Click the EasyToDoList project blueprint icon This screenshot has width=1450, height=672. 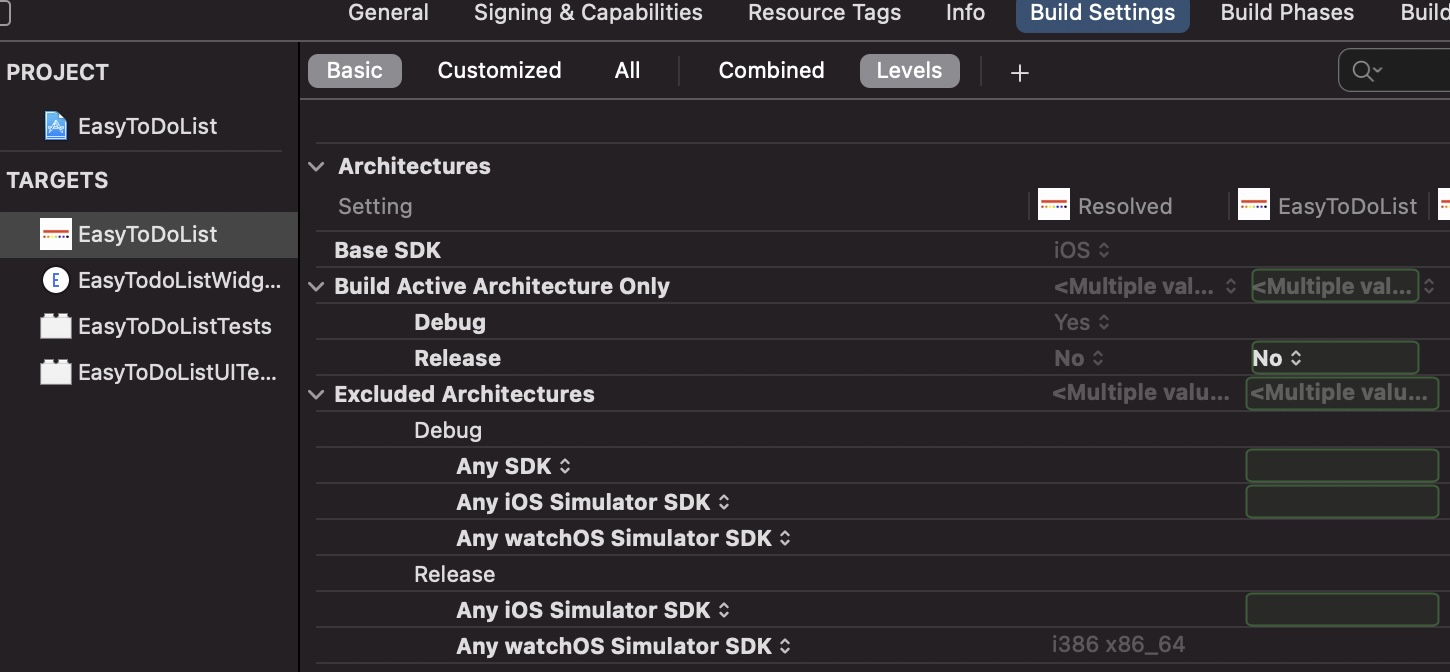pyautogui.click(x=56, y=126)
